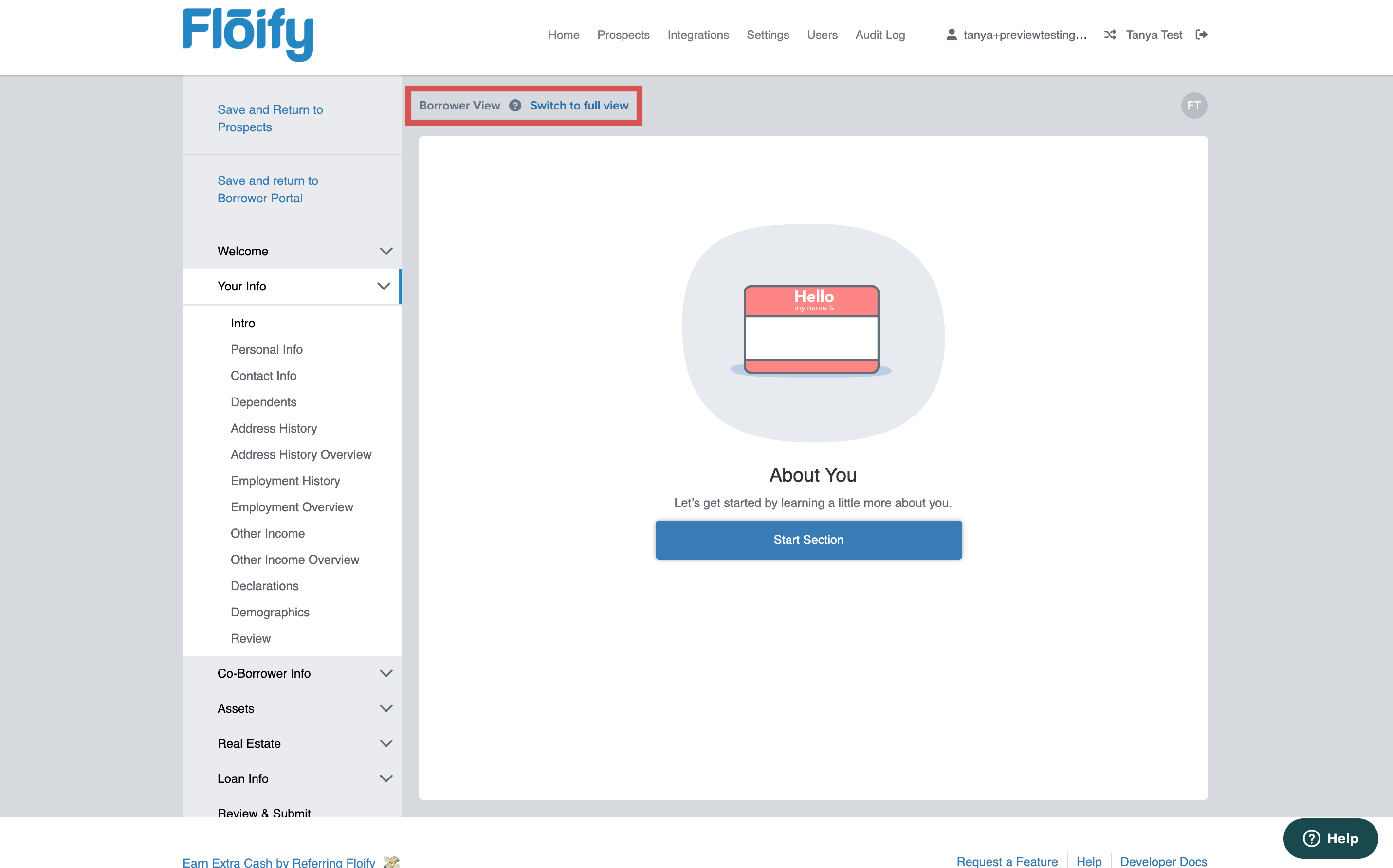This screenshot has width=1393, height=868.
Task: Click the user profile icon
Action: (951, 35)
